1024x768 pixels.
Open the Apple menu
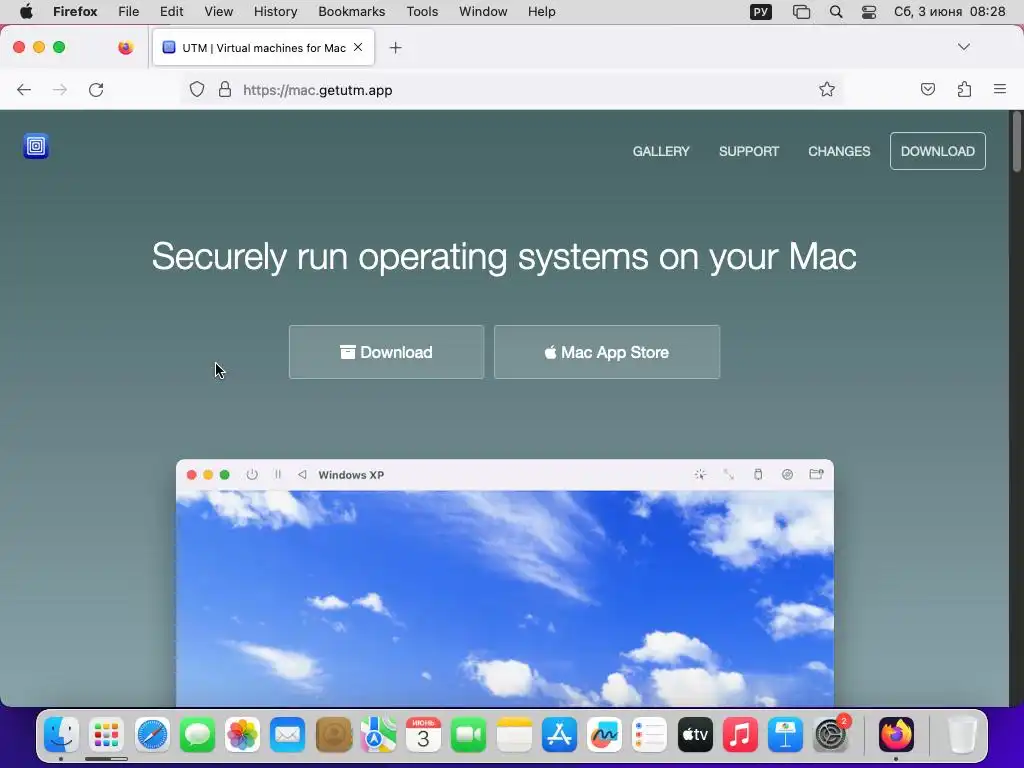(x=26, y=12)
